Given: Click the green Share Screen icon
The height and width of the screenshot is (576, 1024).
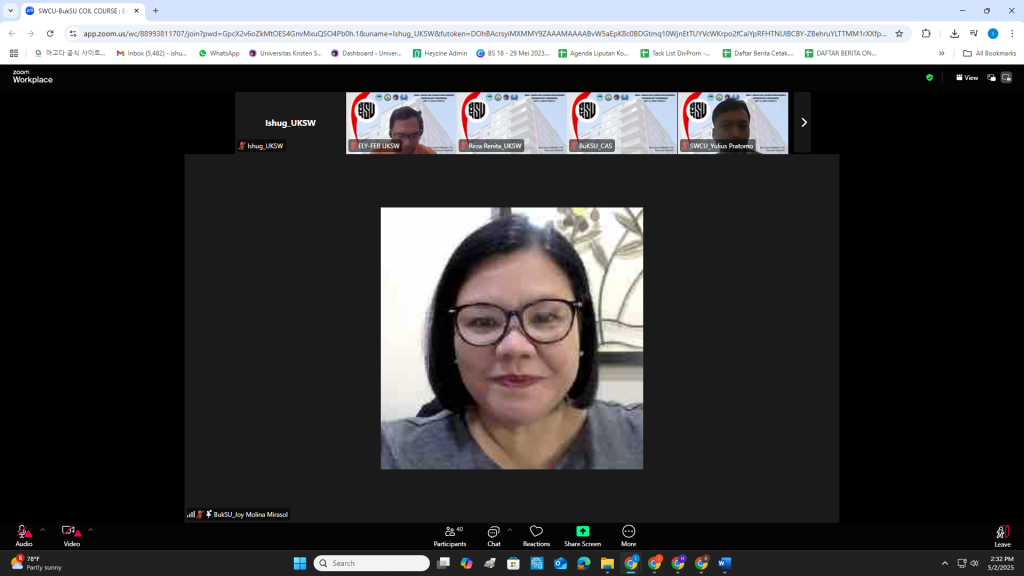Looking at the screenshot, I should pos(582,531).
